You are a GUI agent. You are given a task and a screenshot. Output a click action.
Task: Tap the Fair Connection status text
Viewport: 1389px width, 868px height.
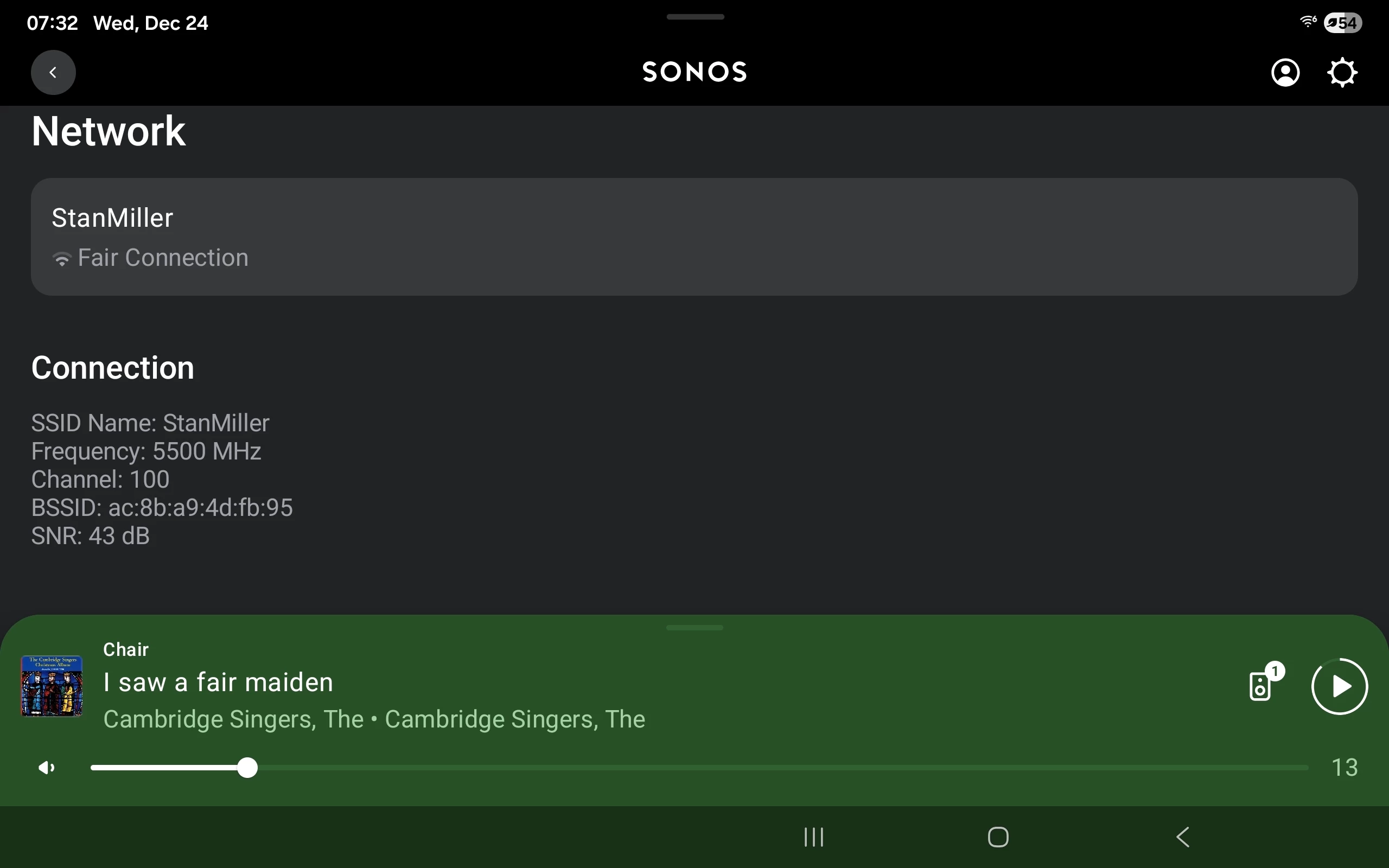(163, 258)
